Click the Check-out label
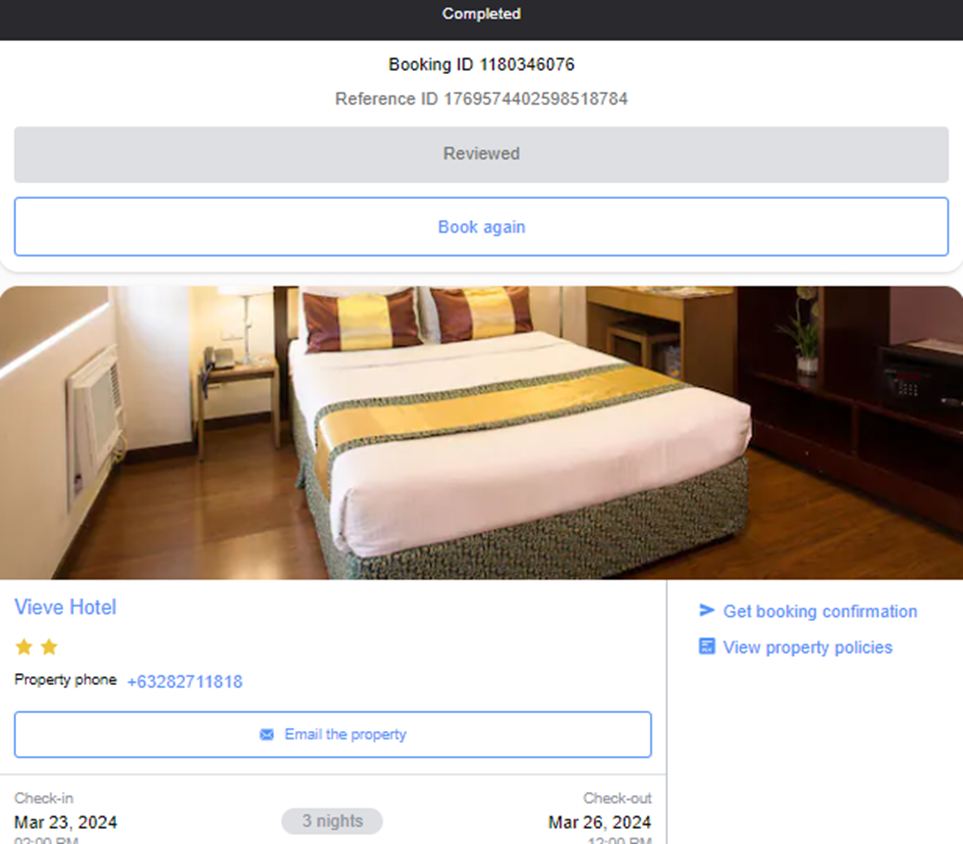 click(x=617, y=799)
